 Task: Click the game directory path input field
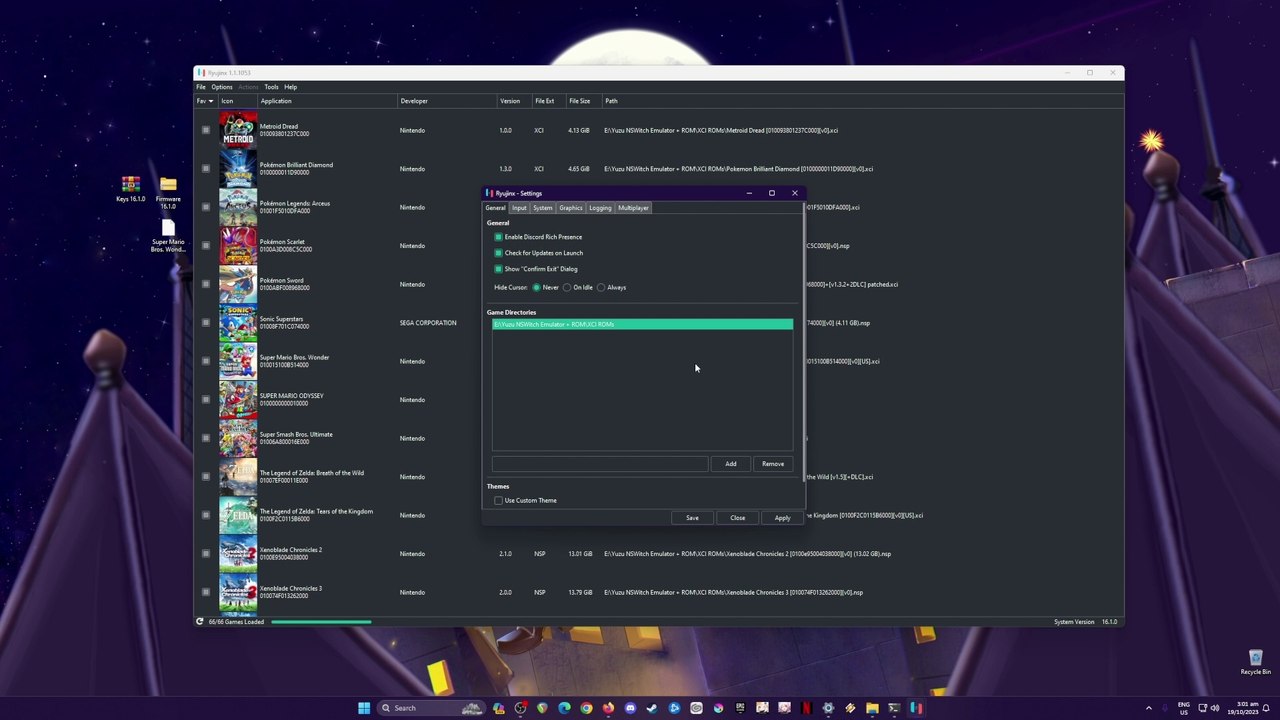click(x=599, y=464)
